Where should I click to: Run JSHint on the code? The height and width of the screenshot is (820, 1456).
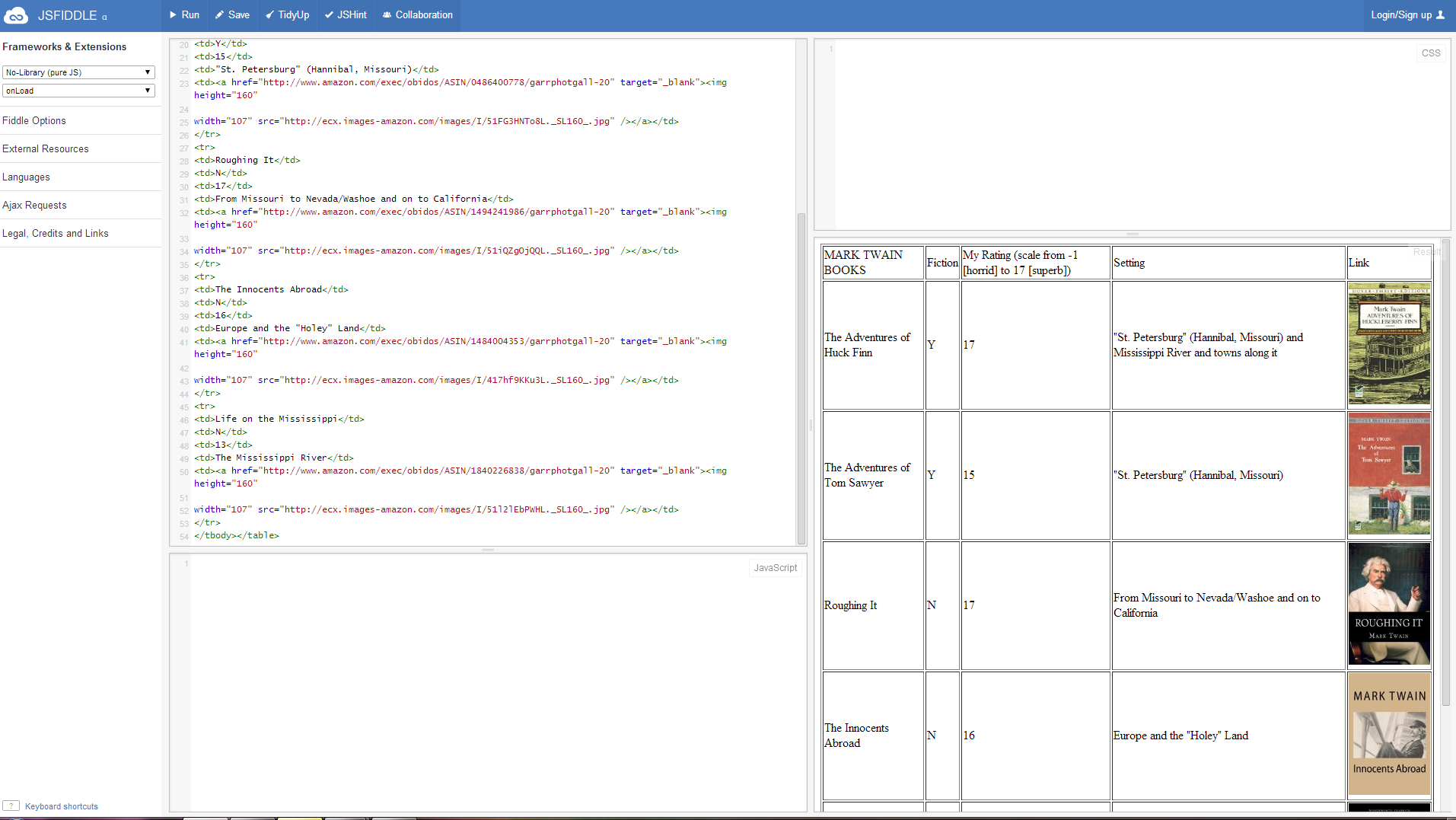(346, 15)
